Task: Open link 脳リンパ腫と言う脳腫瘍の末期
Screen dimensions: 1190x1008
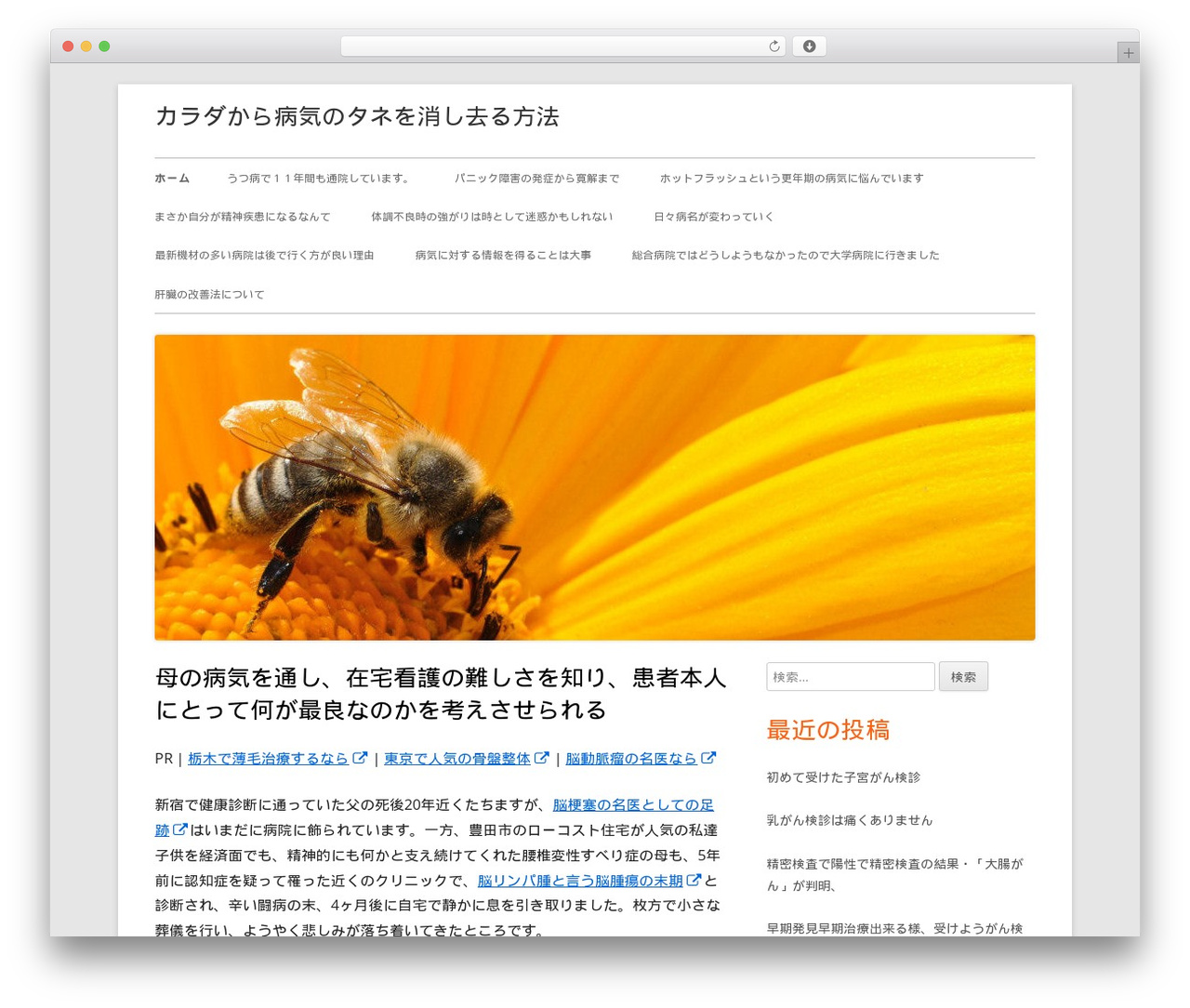Action: pyautogui.click(x=580, y=881)
